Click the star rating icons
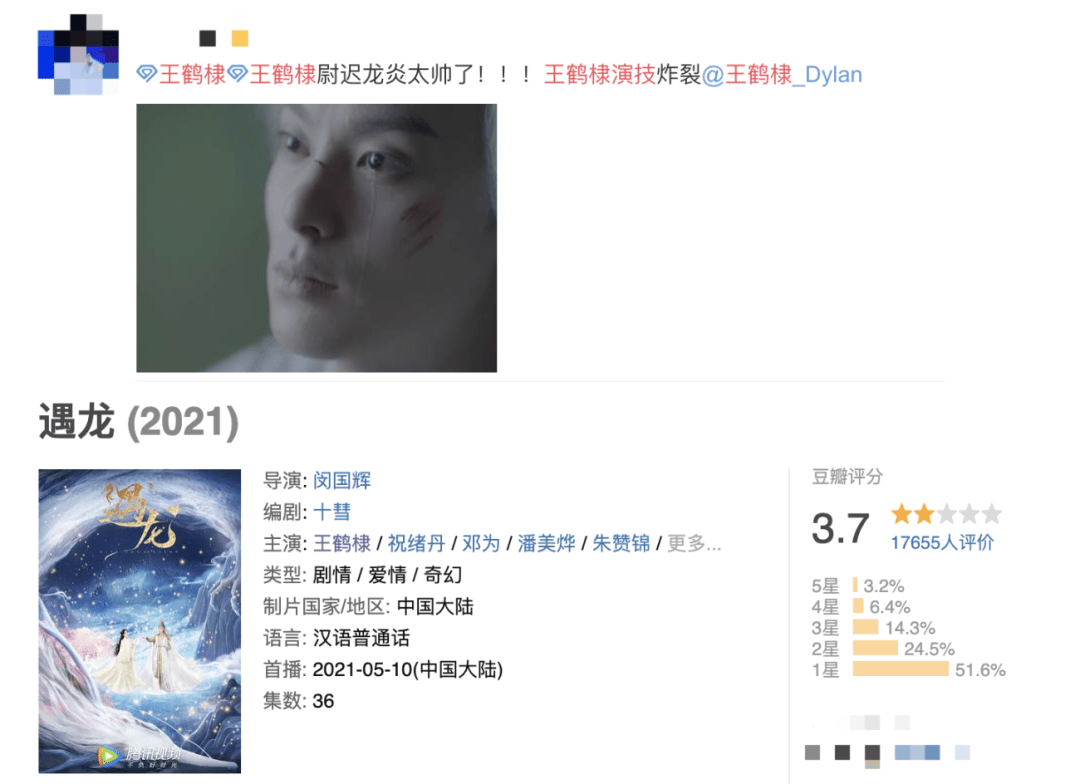 point(946,514)
